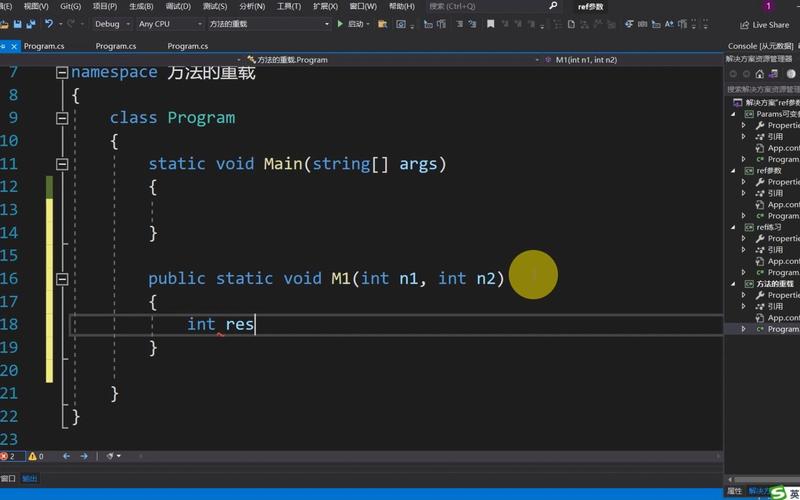
Task: Click the search magnifier icon in title bar
Action: (x=553, y=6)
